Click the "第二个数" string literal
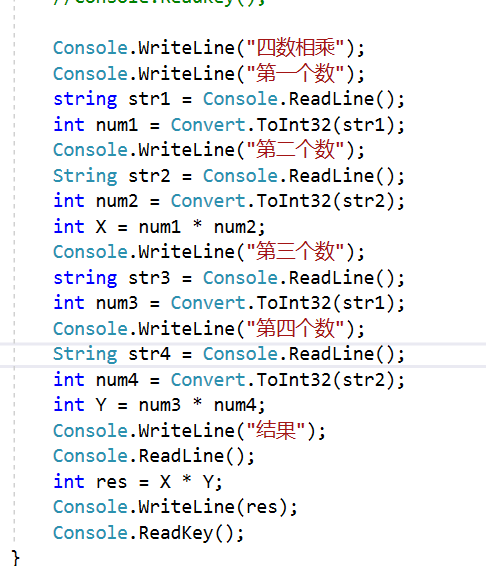 tap(295, 150)
